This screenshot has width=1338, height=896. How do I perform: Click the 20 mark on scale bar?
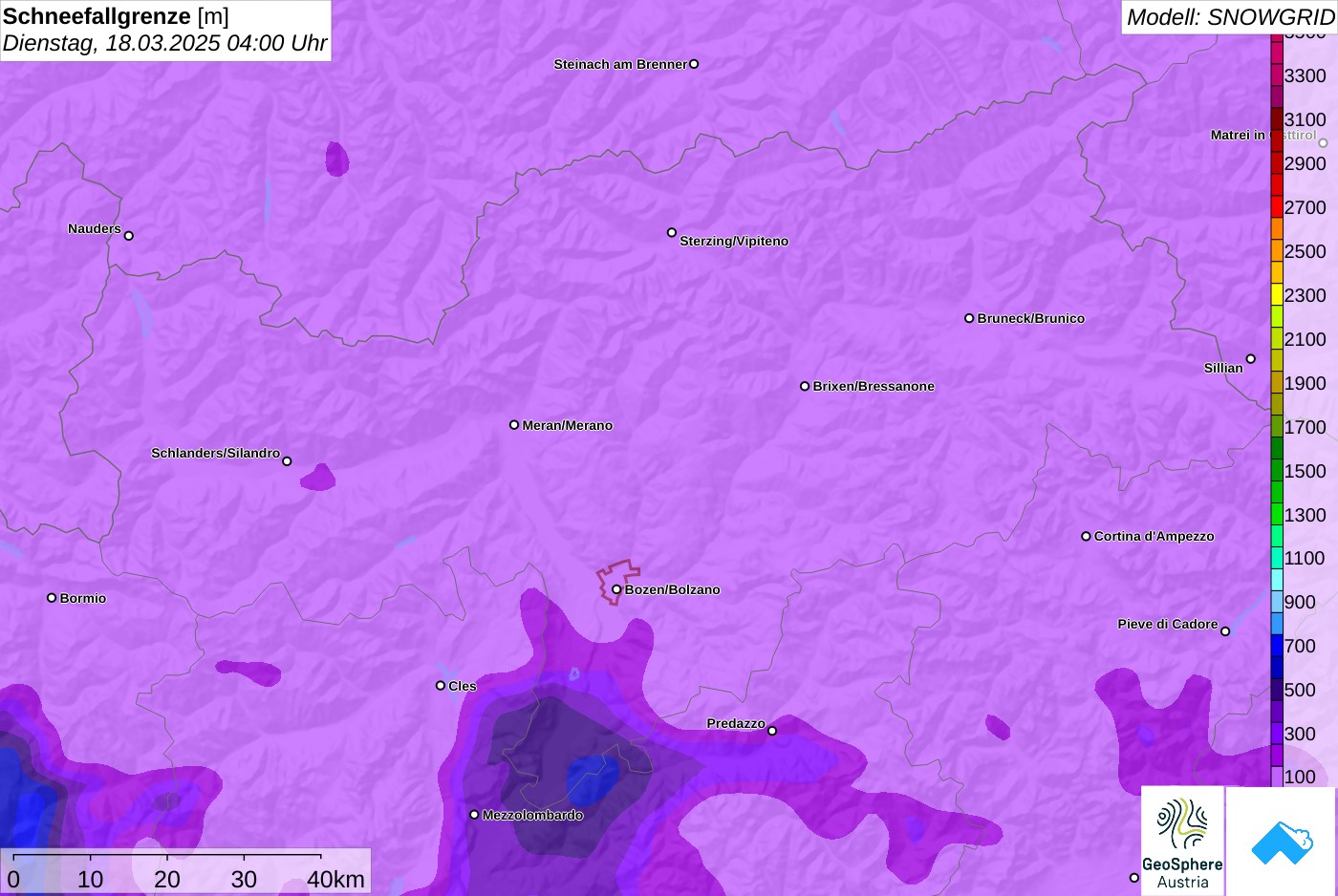pyautogui.click(x=167, y=879)
